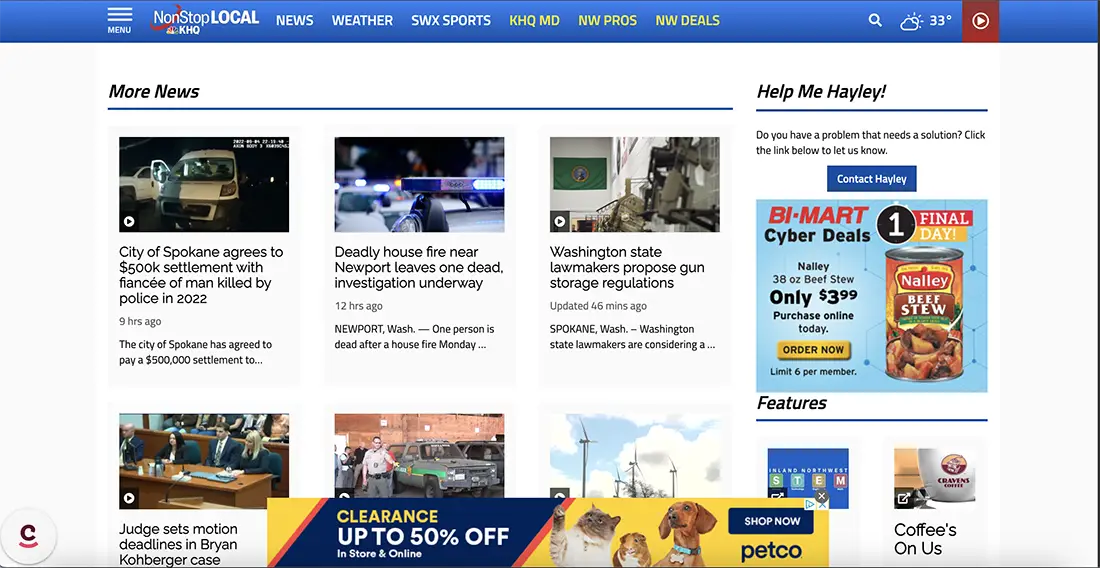The image size is (1100, 568).
Task: Click the Nalley Beef Stew can image
Action: [x=925, y=312]
